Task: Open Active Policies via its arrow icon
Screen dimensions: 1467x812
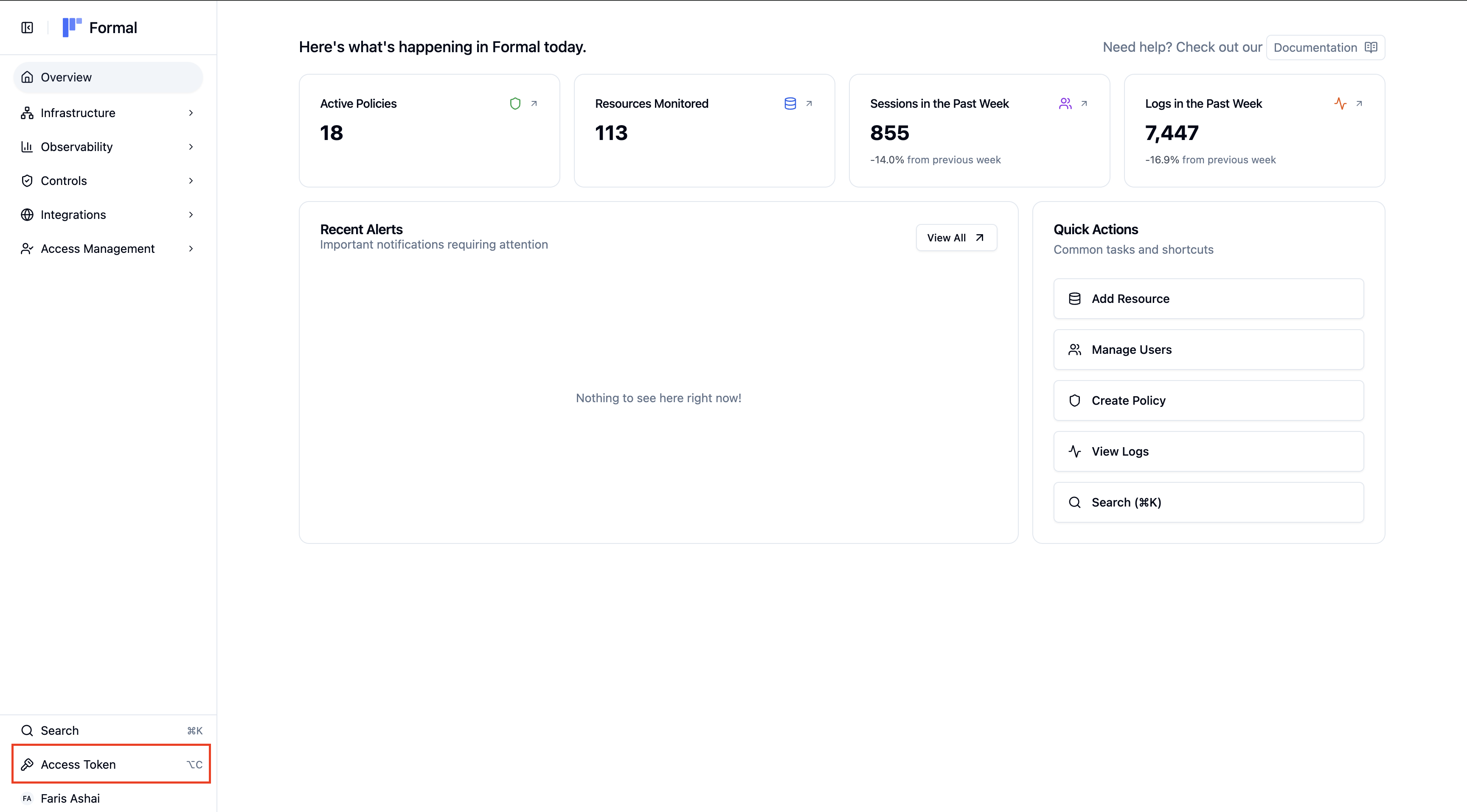Action: tap(534, 104)
